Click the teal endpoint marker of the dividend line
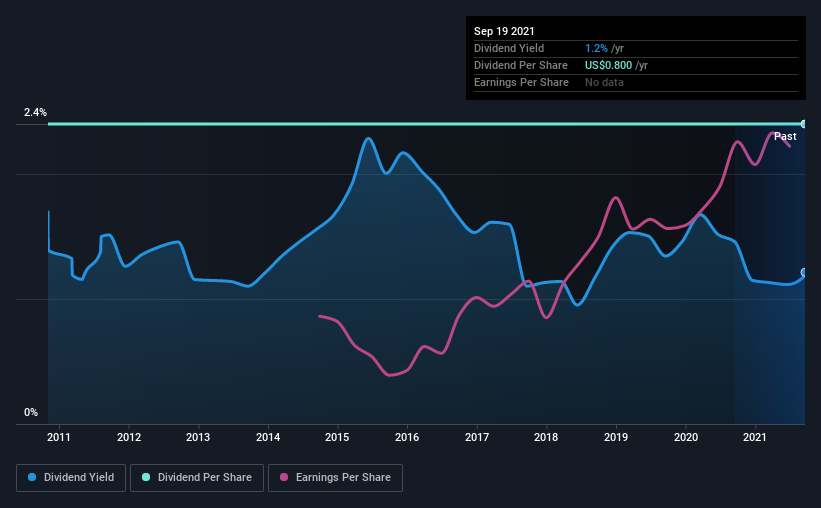 [x=803, y=124]
